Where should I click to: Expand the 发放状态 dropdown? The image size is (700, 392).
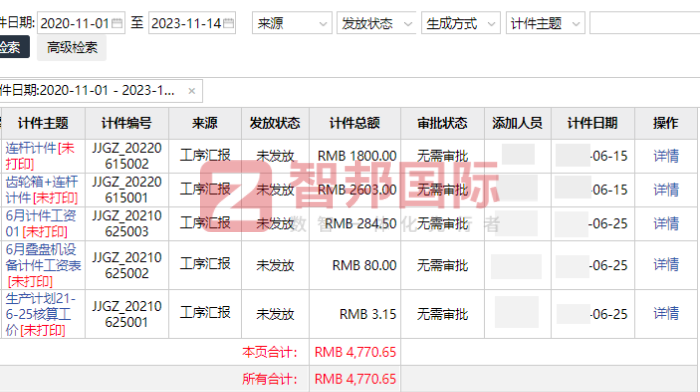click(x=376, y=23)
